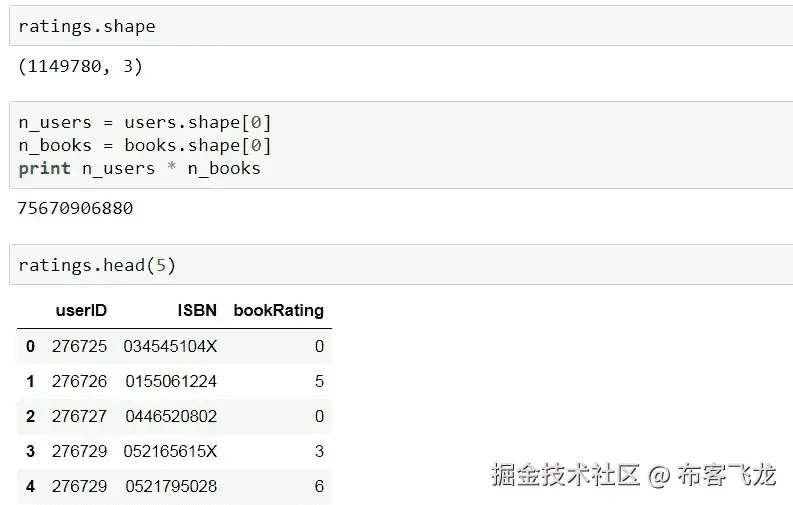Click userID cell 276725

click(79, 346)
